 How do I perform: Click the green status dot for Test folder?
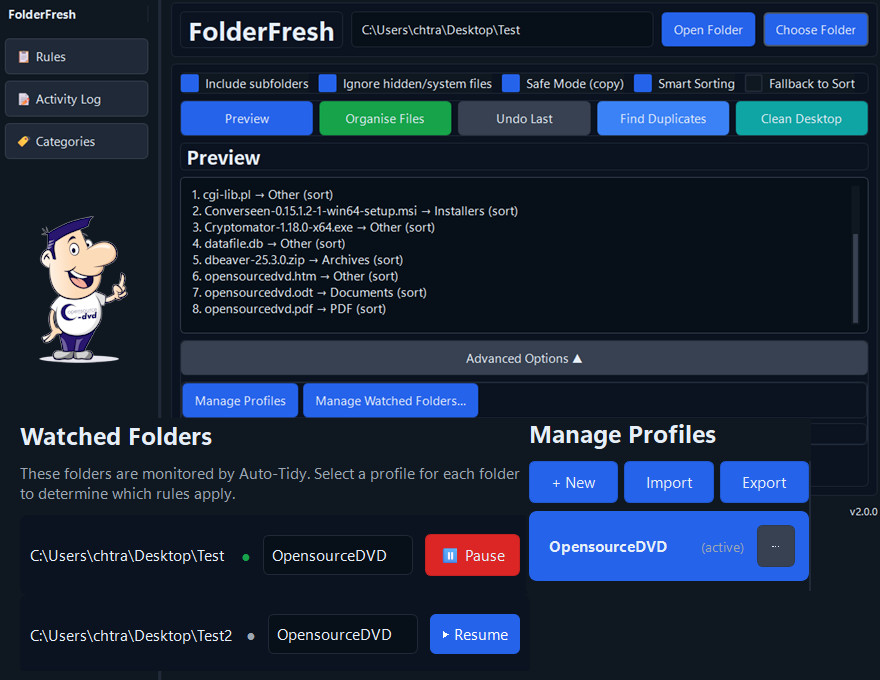click(x=246, y=556)
